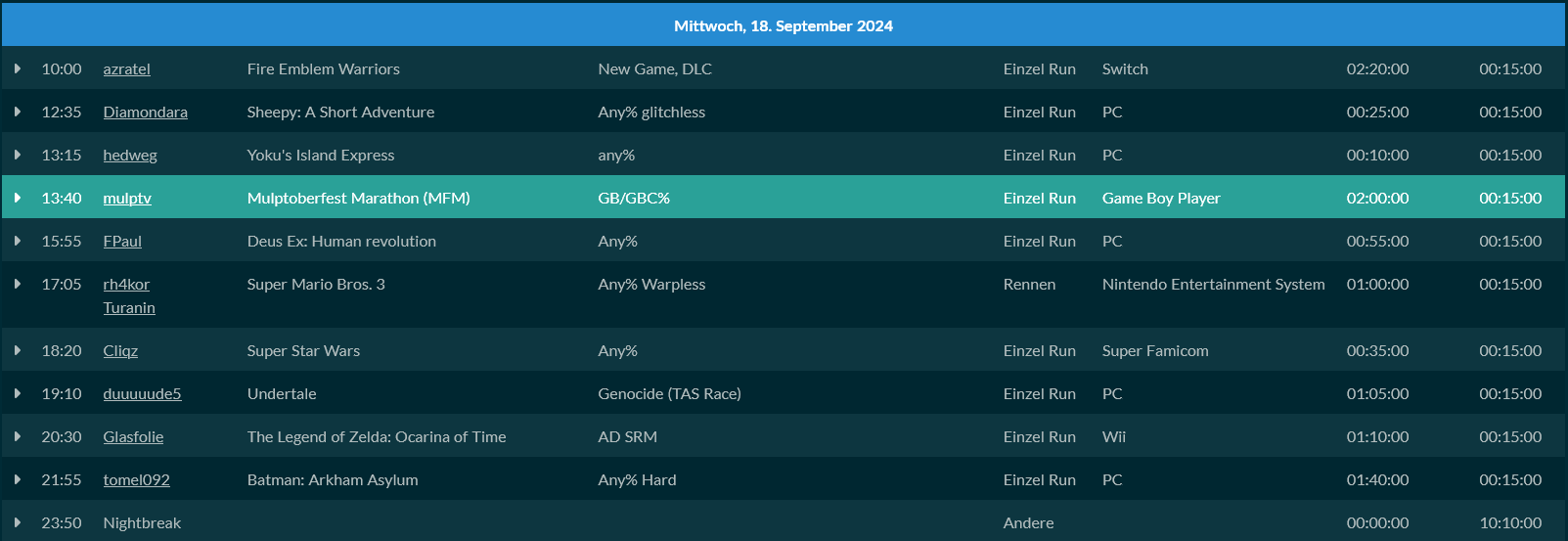Click the 13:40 start time cell
The height and width of the screenshot is (541, 1568).
pos(62,199)
